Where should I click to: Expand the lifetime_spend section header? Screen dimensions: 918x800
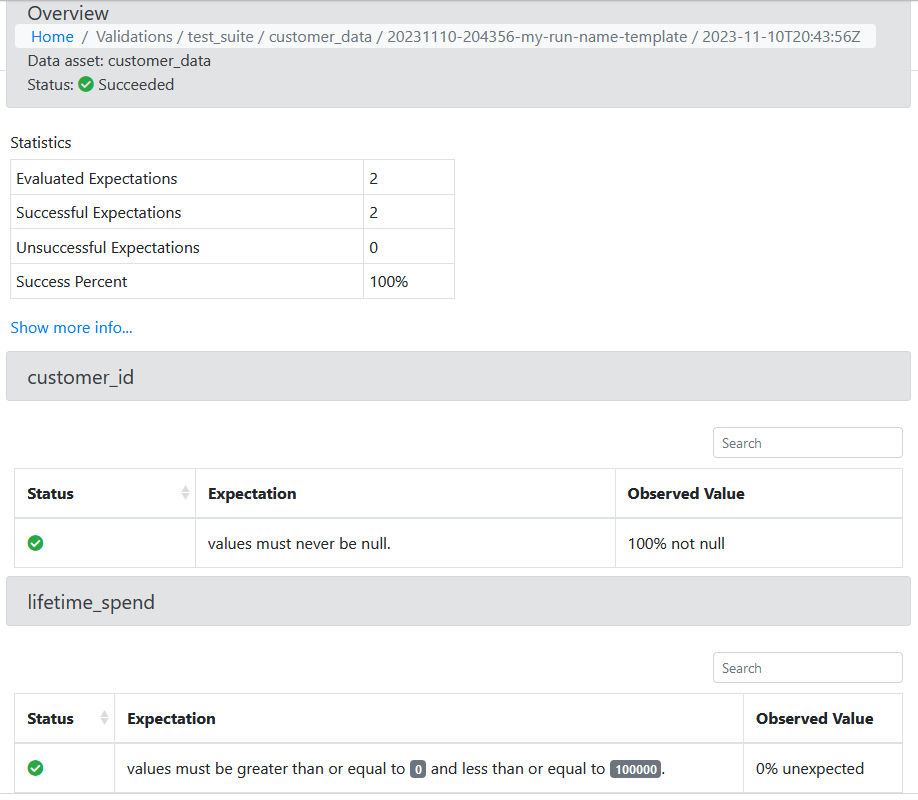(x=459, y=601)
